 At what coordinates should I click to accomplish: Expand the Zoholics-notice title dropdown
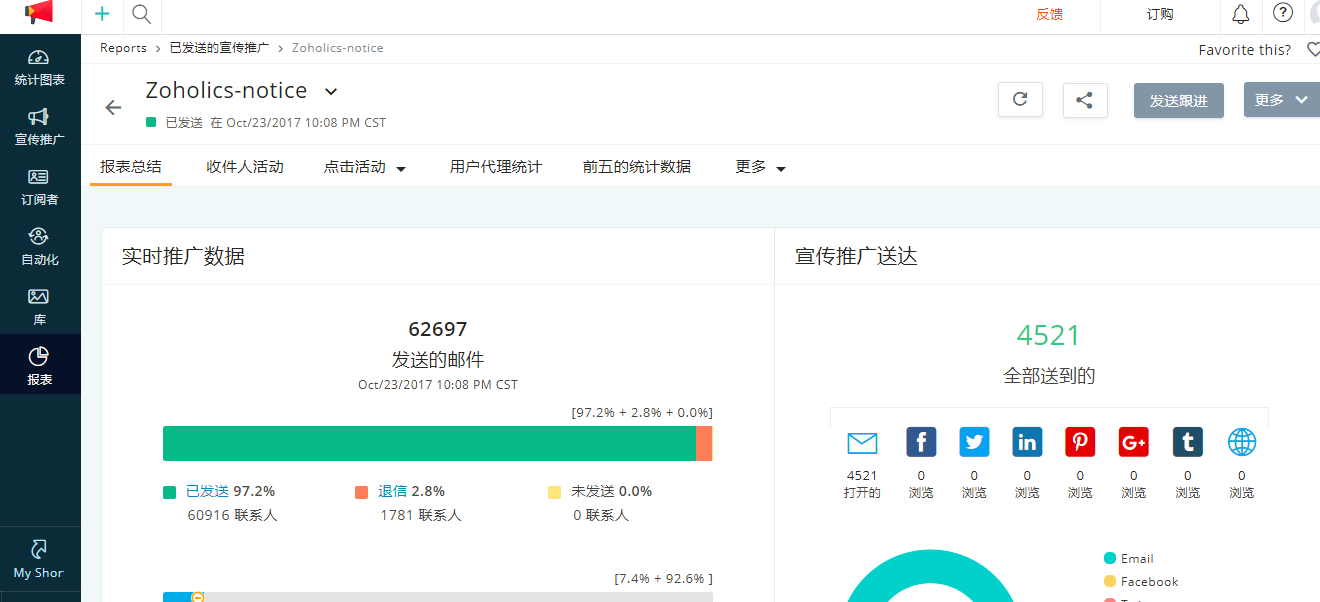(x=330, y=90)
